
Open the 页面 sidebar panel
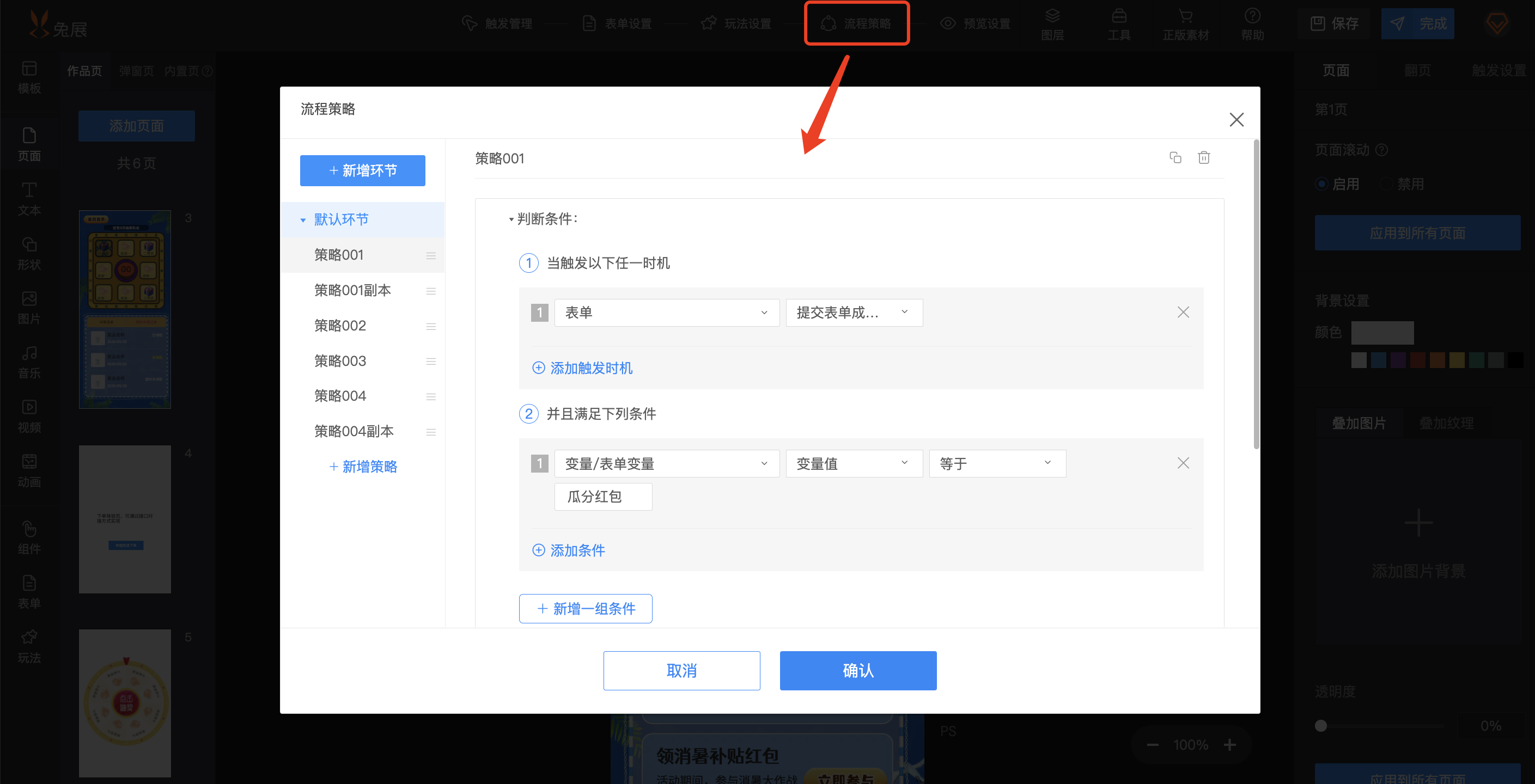point(29,145)
